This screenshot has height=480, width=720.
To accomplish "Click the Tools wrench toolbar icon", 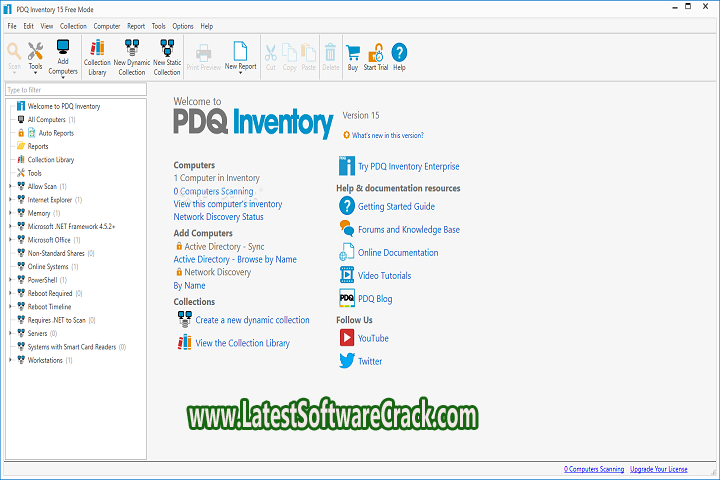I will tap(36, 51).
